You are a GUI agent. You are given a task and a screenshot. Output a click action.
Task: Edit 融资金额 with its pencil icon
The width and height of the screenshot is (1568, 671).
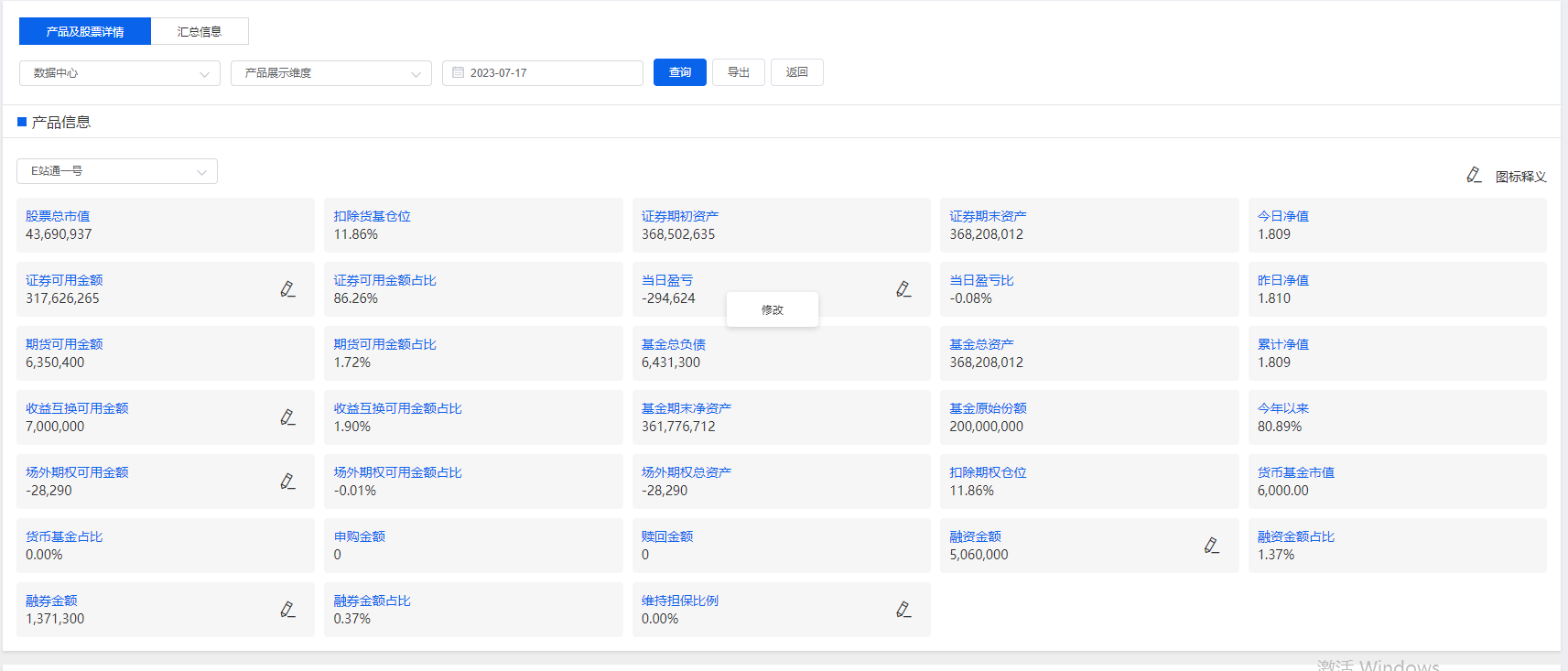[x=1211, y=546]
